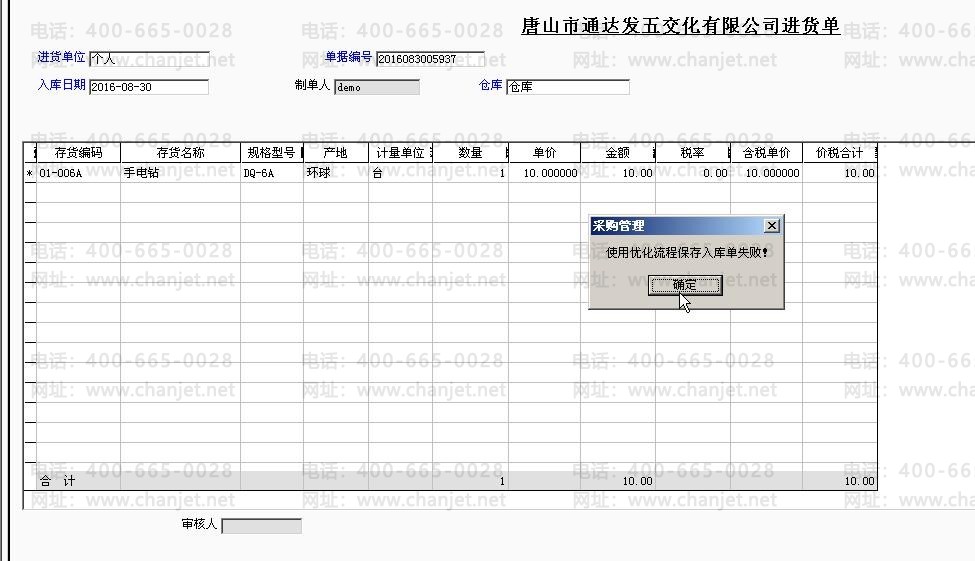Click the 金额 column header
Image resolution: width=975 pixels, height=561 pixels.
(x=618, y=153)
